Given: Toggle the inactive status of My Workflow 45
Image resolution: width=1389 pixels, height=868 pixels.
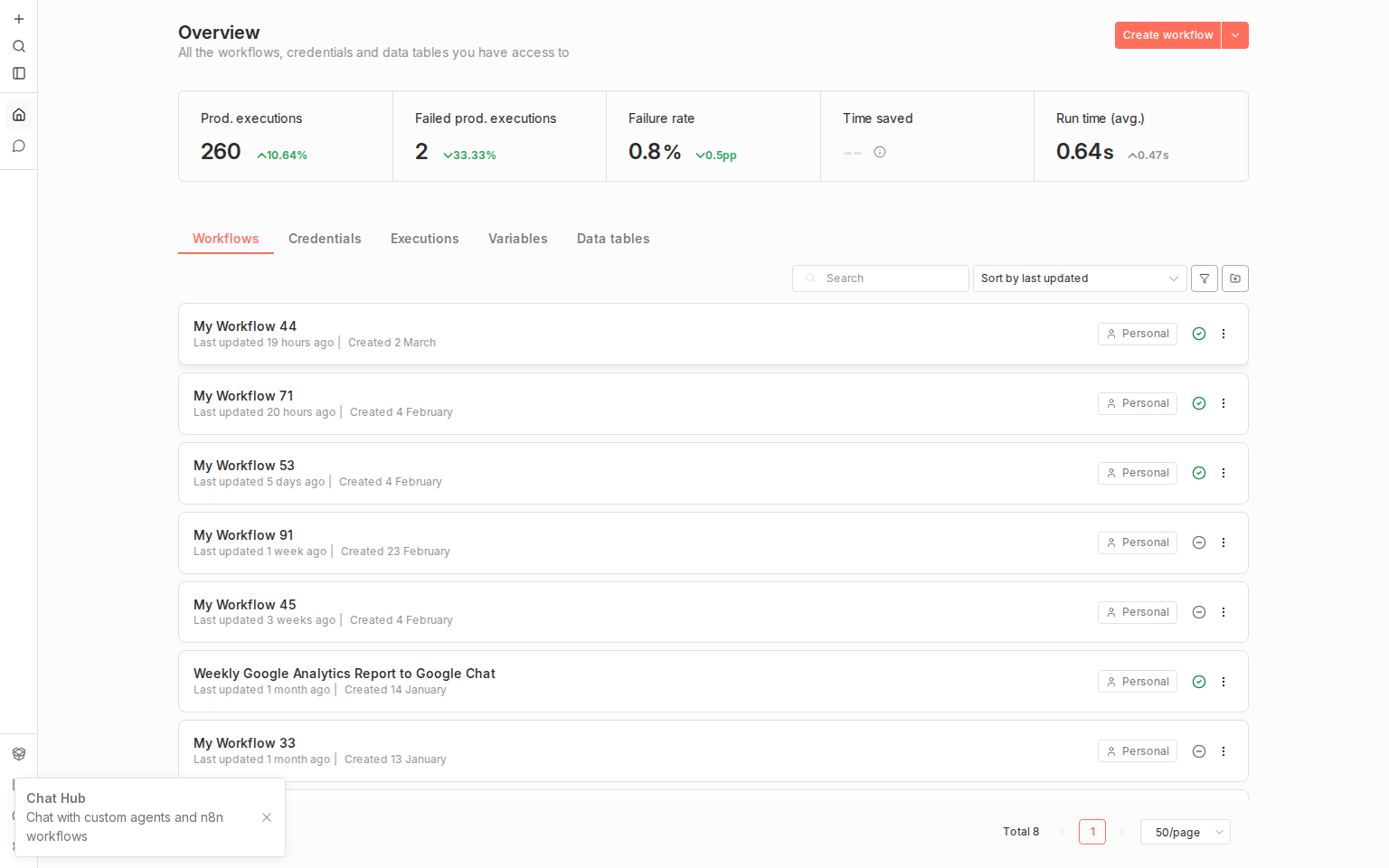Looking at the screenshot, I should coord(1199,612).
